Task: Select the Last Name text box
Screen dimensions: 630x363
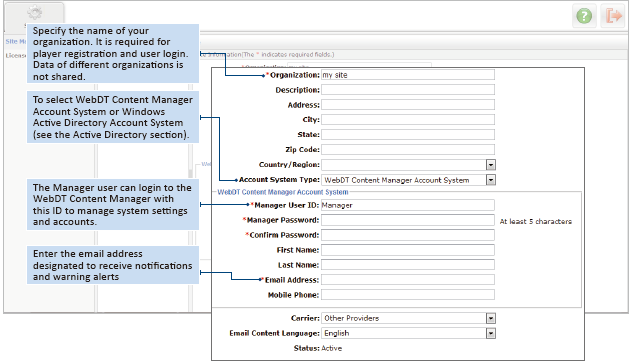Action: click(x=408, y=265)
